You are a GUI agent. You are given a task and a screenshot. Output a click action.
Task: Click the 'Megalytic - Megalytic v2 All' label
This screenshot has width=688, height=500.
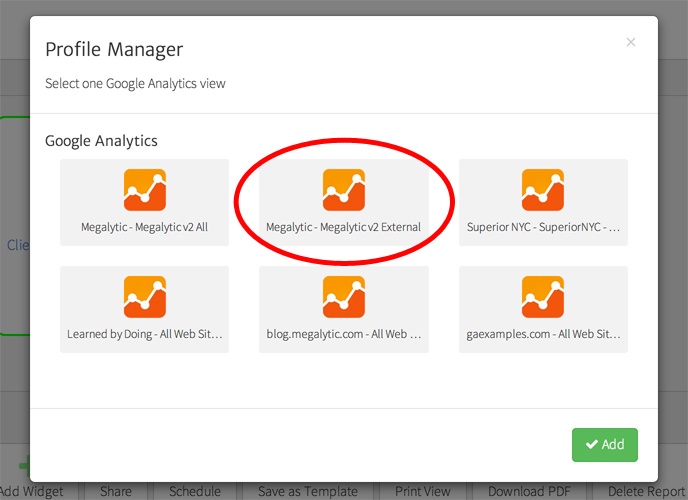point(144,227)
